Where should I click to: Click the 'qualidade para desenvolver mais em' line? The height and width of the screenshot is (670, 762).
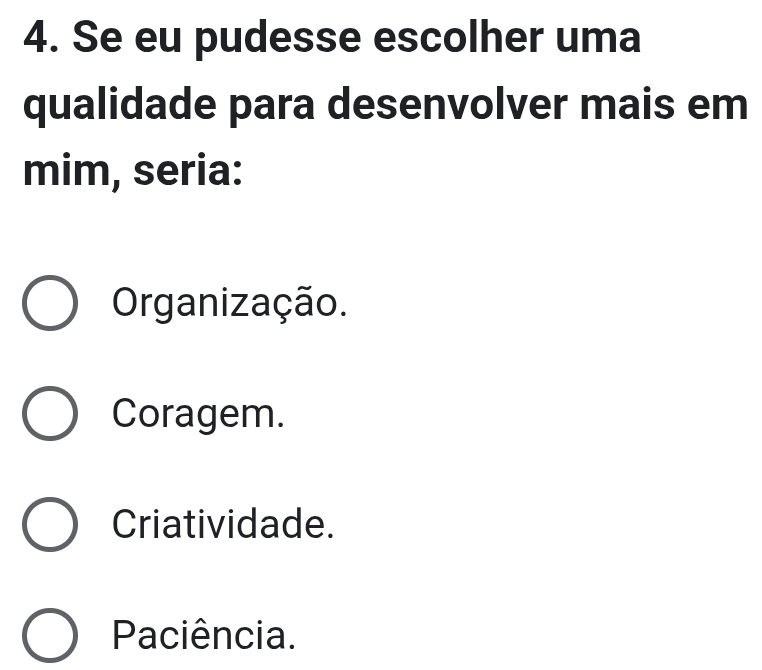point(384,108)
